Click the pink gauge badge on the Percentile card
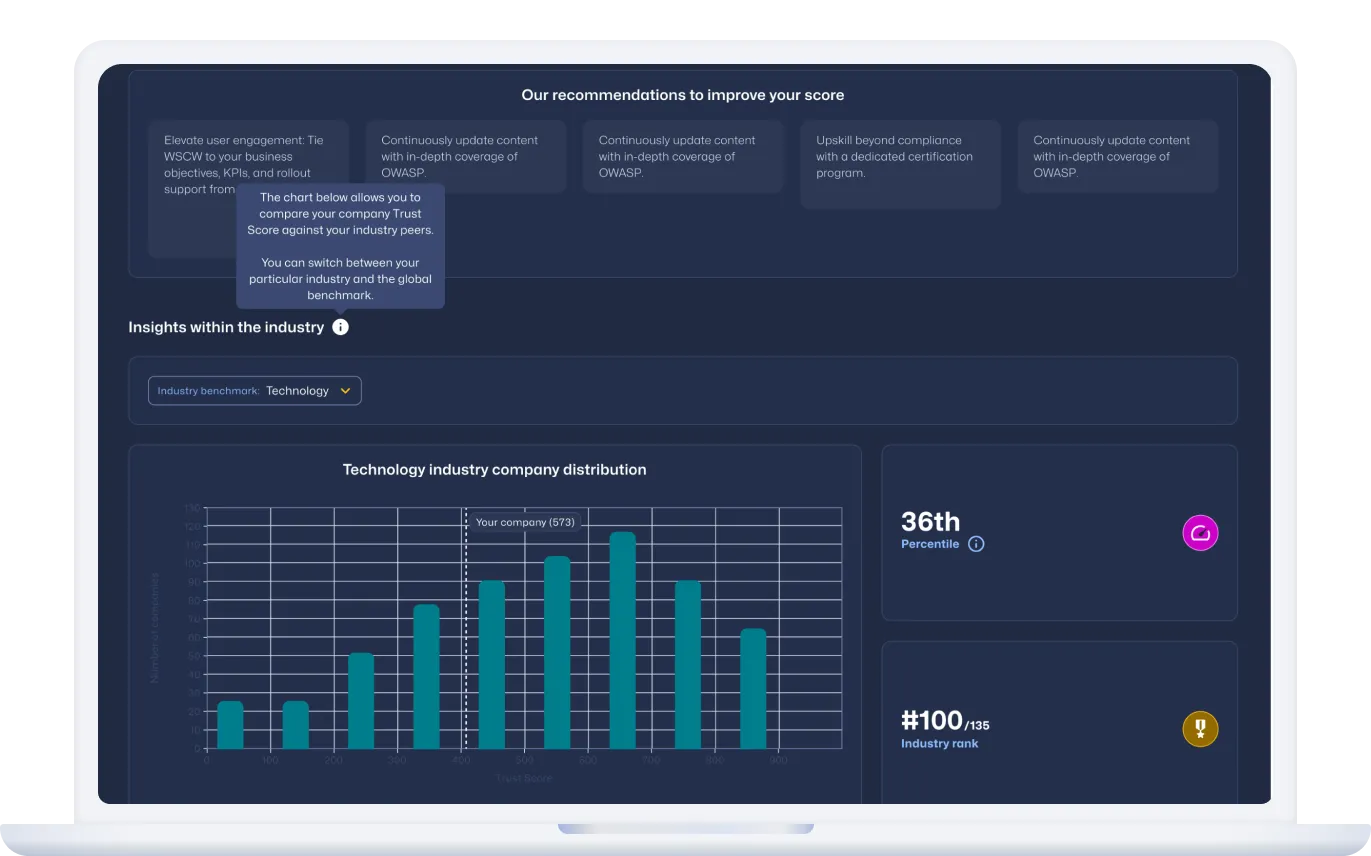Screen dimensions: 1371x856 1200,533
